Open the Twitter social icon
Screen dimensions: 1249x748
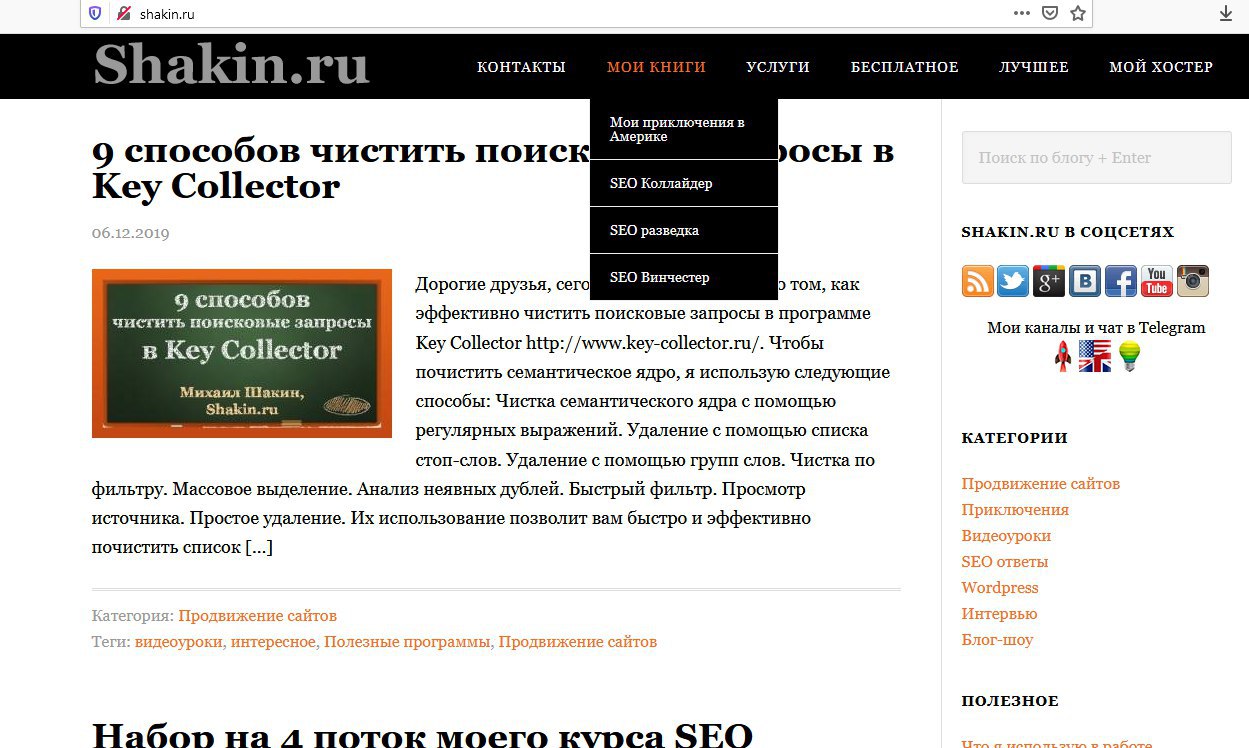point(1013,281)
